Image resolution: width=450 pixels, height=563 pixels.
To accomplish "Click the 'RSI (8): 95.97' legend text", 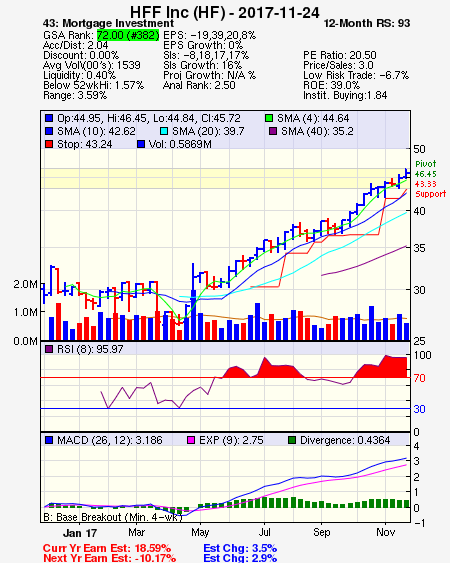I will tap(90, 349).
